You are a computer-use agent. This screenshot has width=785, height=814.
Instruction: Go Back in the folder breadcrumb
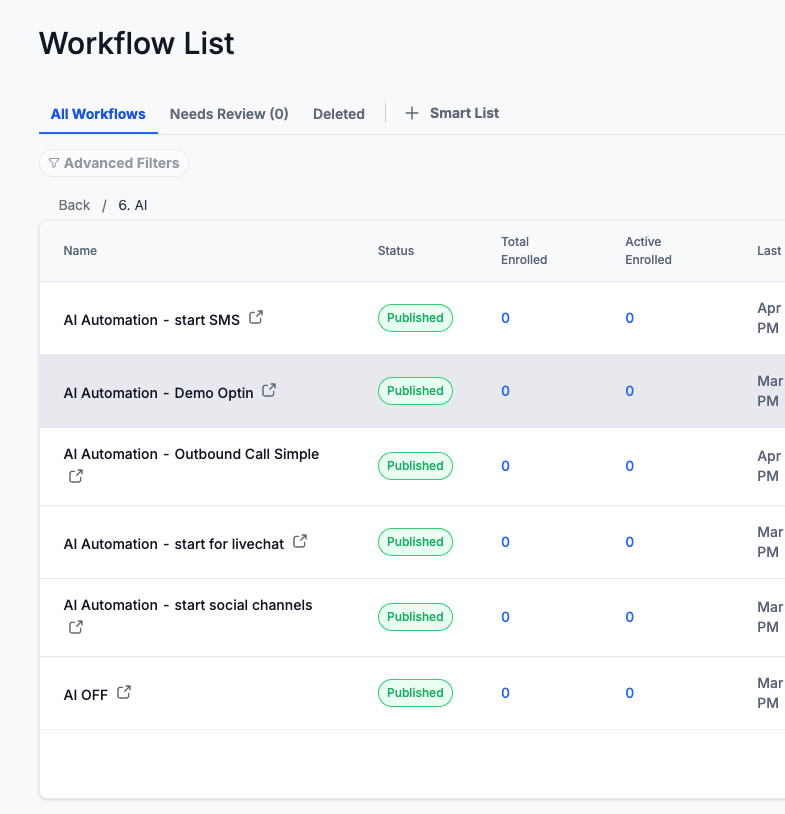[x=74, y=205]
